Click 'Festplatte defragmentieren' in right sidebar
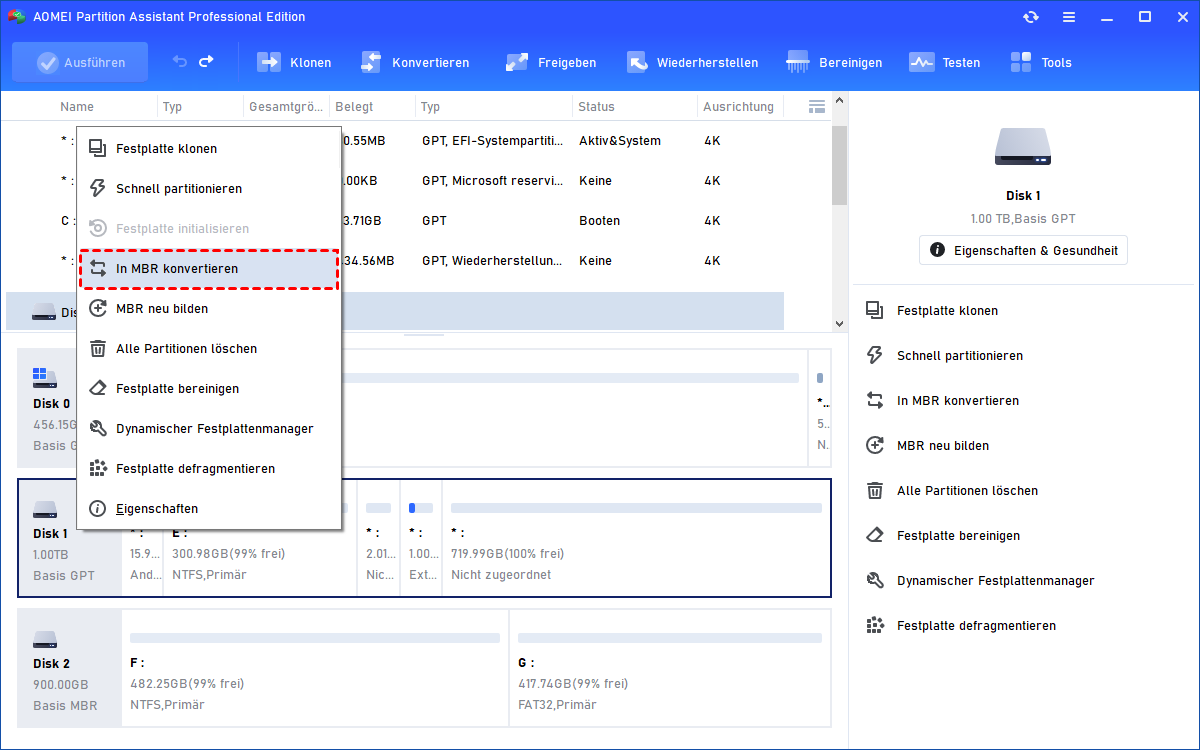 pyautogui.click(x=976, y=626)
